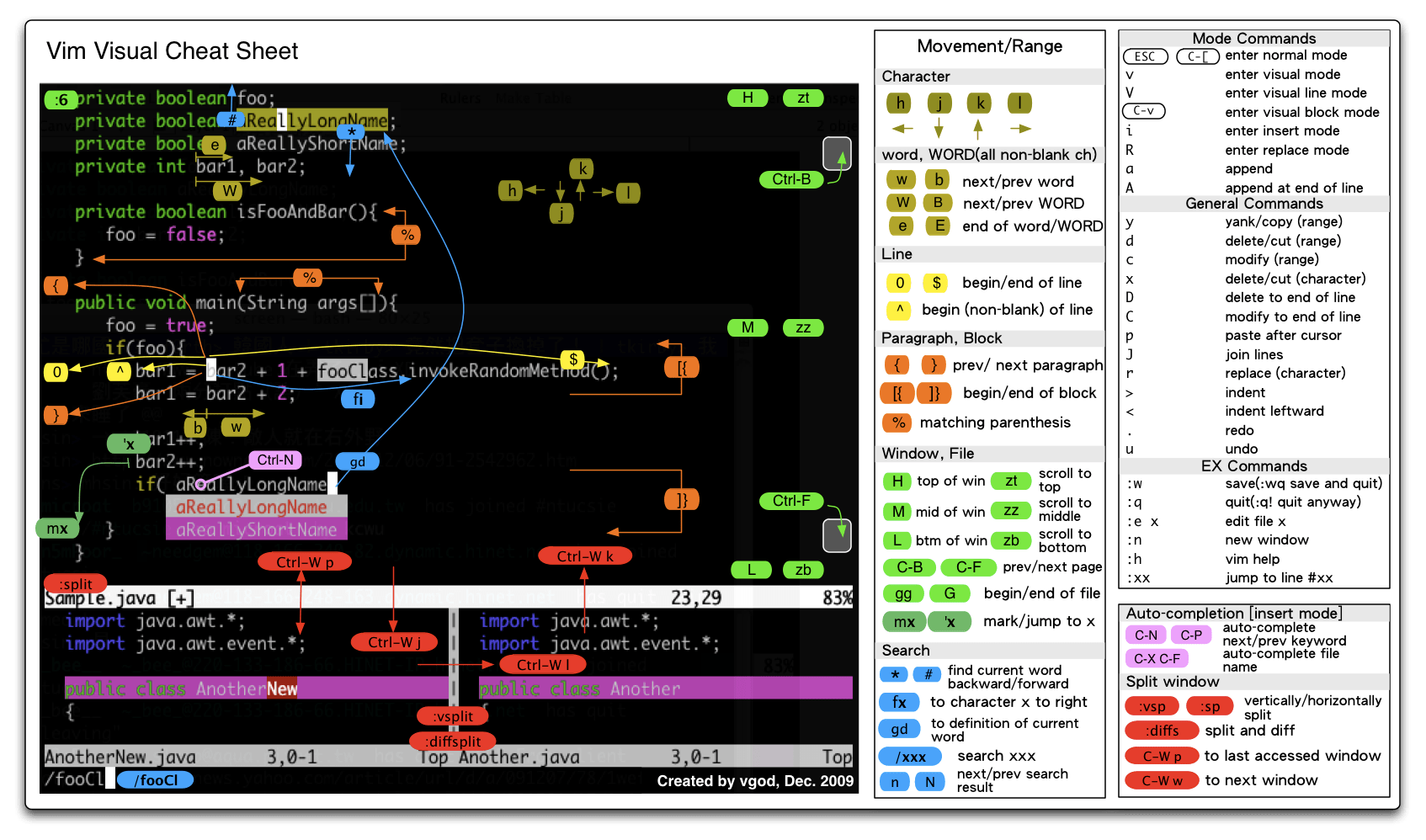Click the Ctrl-N auto-complete badge
This screenshot has height=840, width=1426.
coord(275,460)
